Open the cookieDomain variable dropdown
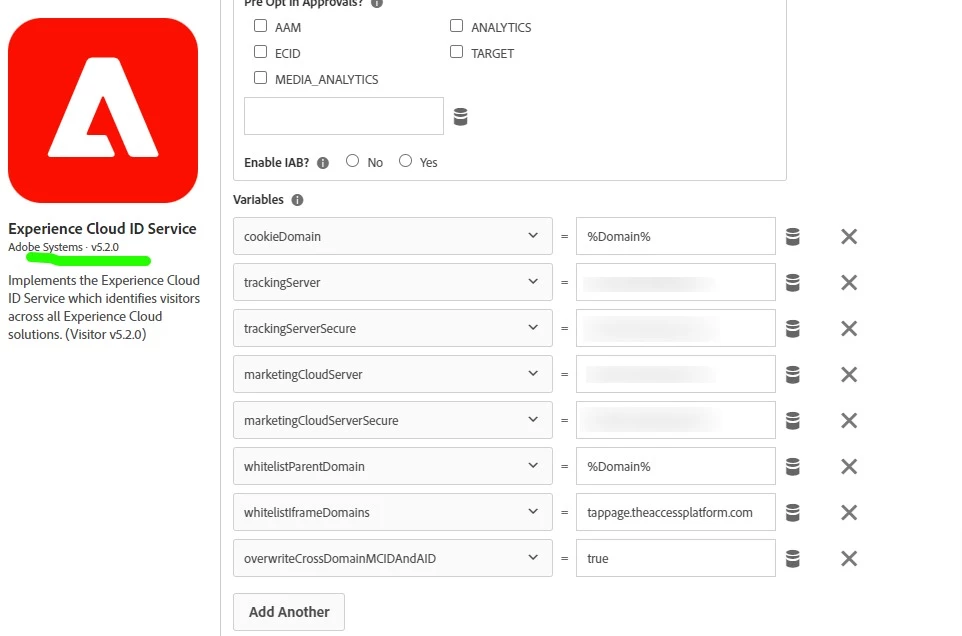Viewport: 962px width, 636px height. 393,236
